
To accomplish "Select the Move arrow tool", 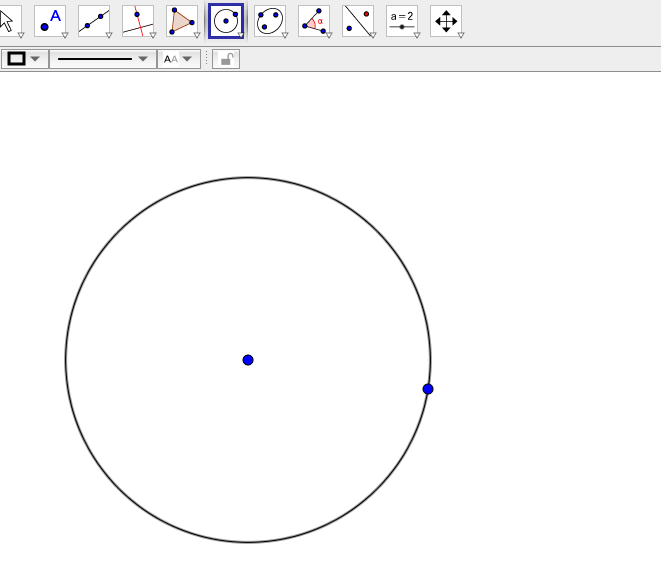I will tap(8, 20).
